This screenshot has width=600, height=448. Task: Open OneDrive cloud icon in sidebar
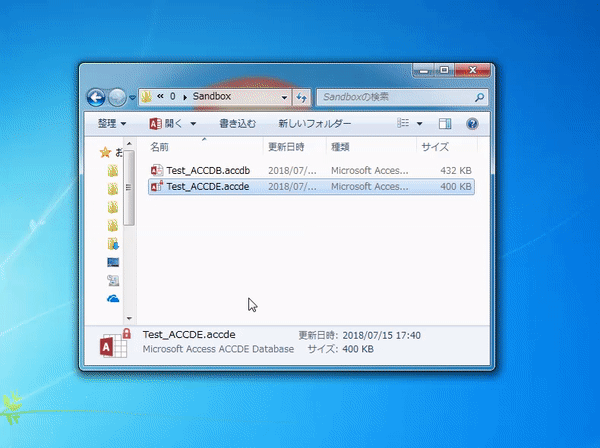tap(113, 298)
